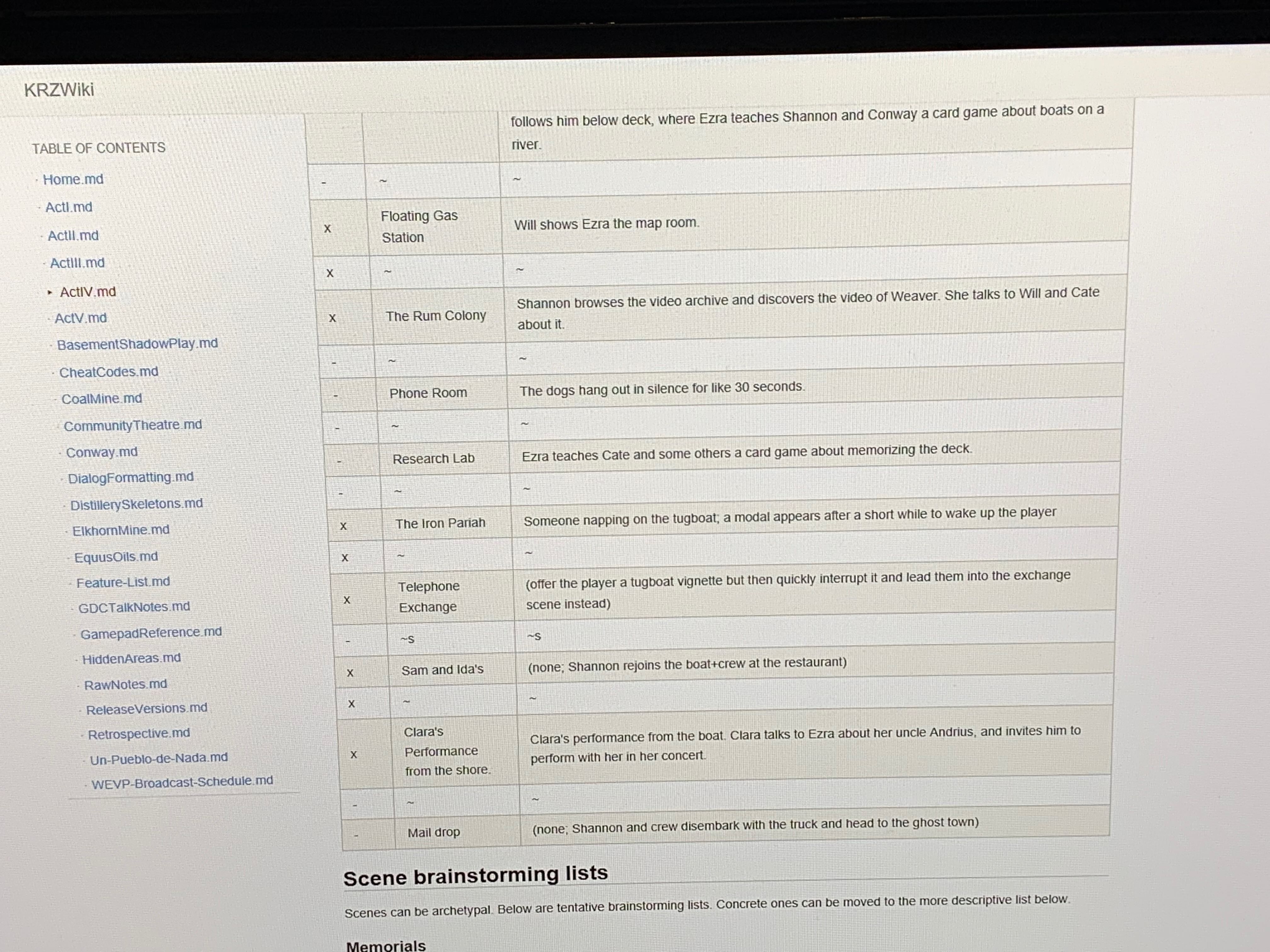Open the Feature-List.md link
Viewport: 1270px width, 952px height.
(x=123, y=582)
